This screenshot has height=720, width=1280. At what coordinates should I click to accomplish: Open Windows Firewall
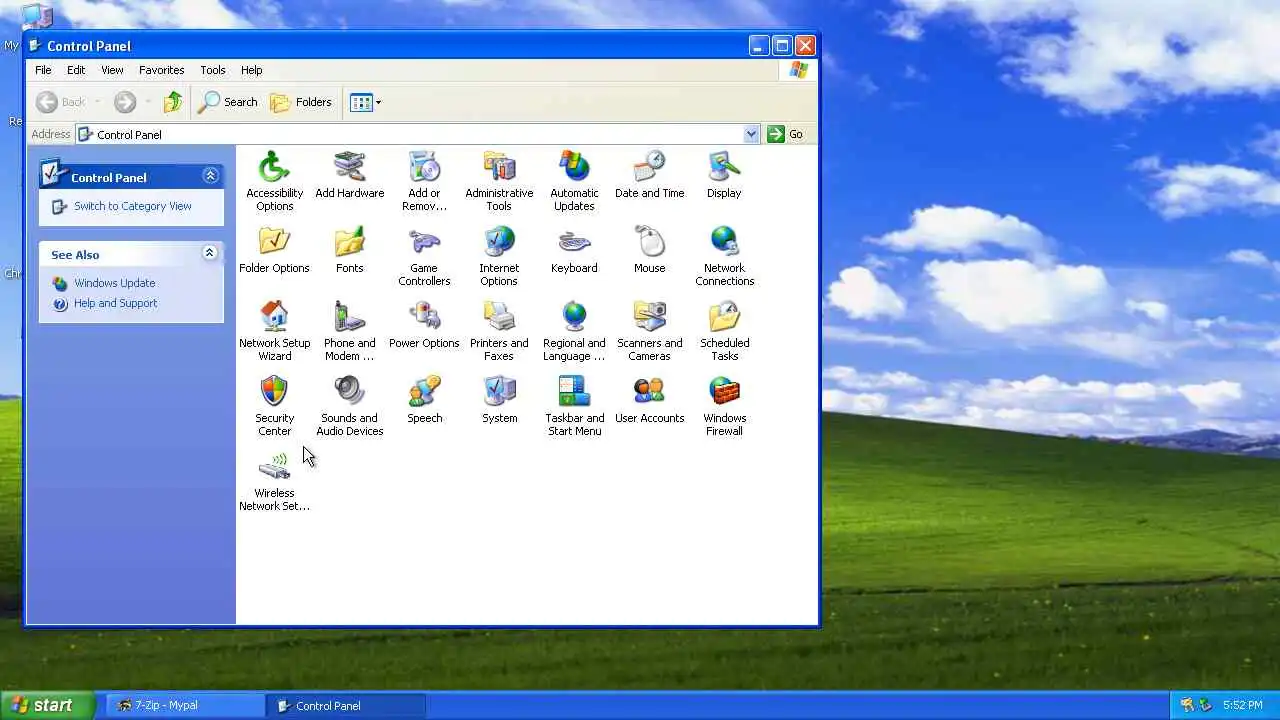[x=724, y=406]
